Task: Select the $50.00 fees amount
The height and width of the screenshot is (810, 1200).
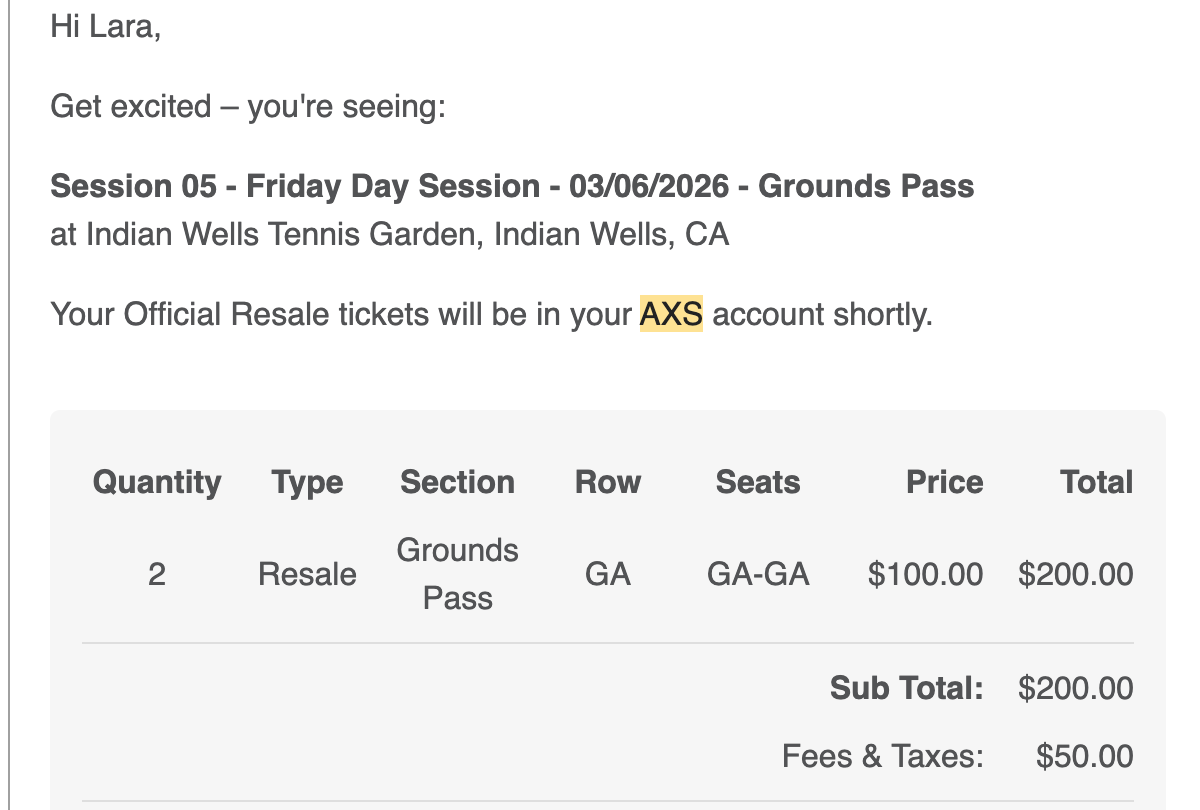Action: (x=1085, y=756)
